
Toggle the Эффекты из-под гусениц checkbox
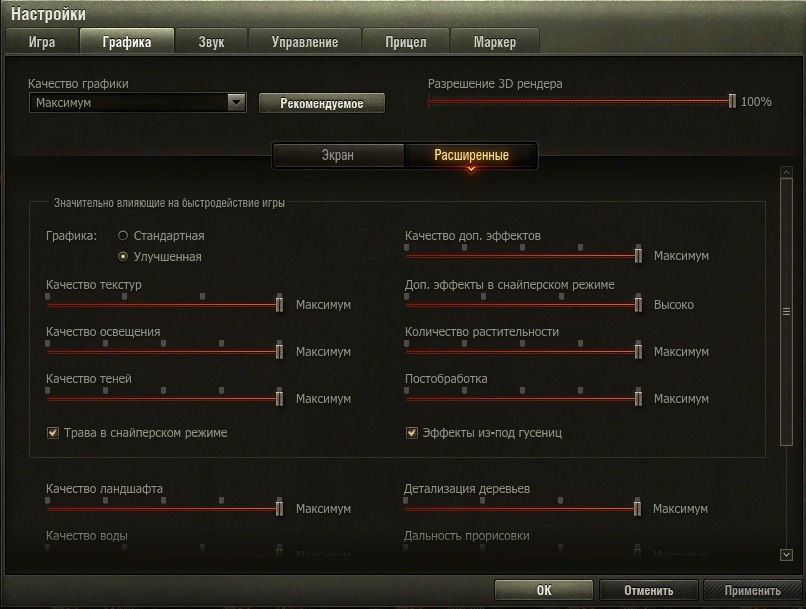(412, 433)
